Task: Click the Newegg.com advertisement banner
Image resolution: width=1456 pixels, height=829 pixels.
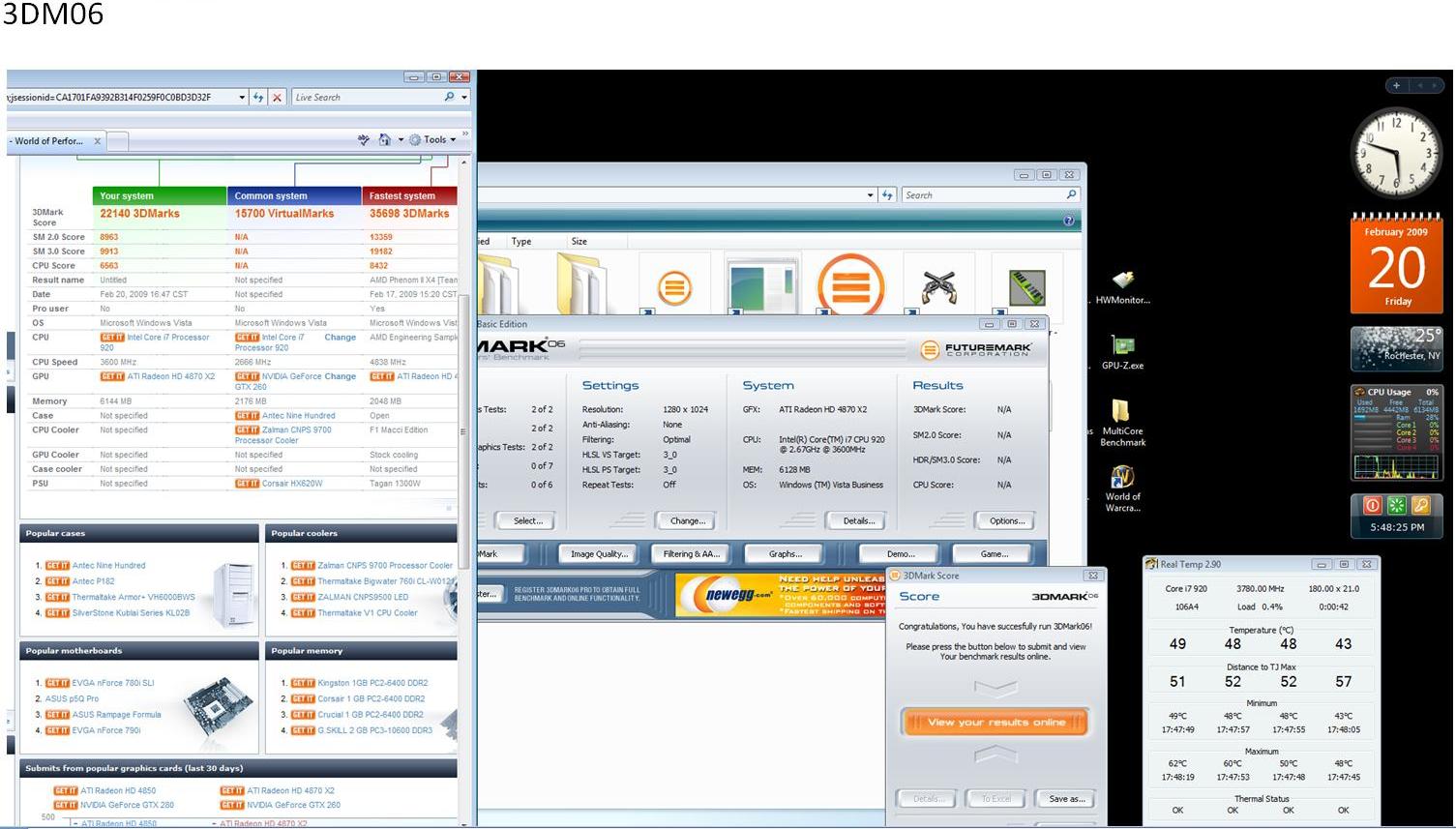Action: 782,595
